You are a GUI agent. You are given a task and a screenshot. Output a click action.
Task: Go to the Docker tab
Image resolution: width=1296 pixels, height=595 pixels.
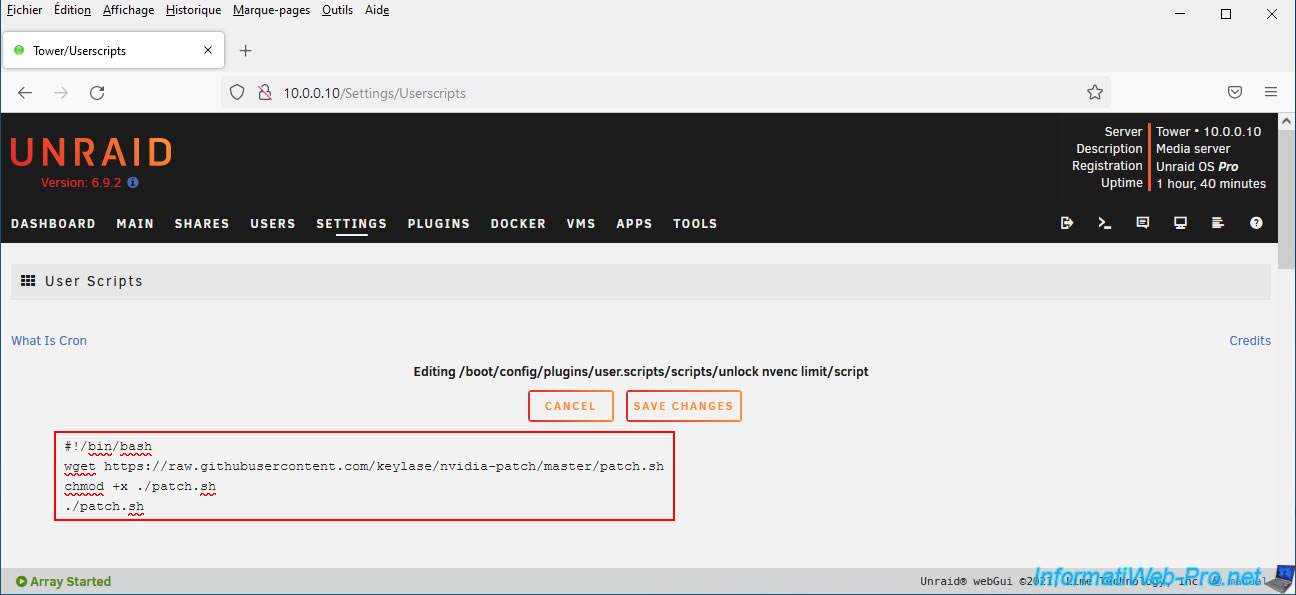point(518,224)
